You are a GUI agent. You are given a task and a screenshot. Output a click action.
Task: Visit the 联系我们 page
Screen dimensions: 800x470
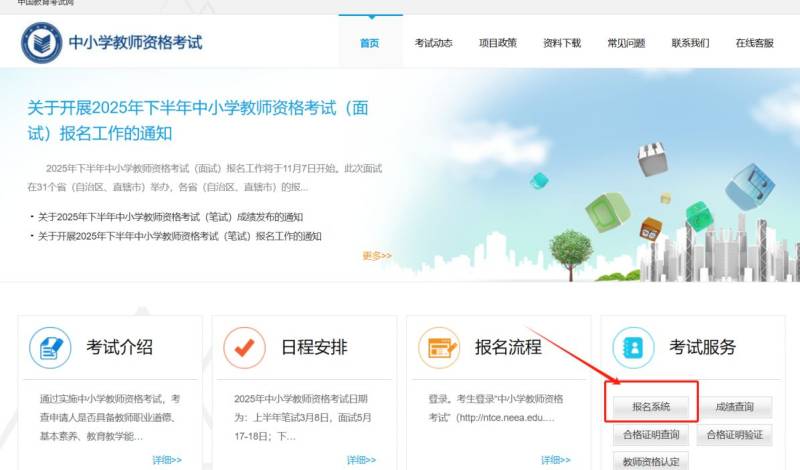[690, 43]
